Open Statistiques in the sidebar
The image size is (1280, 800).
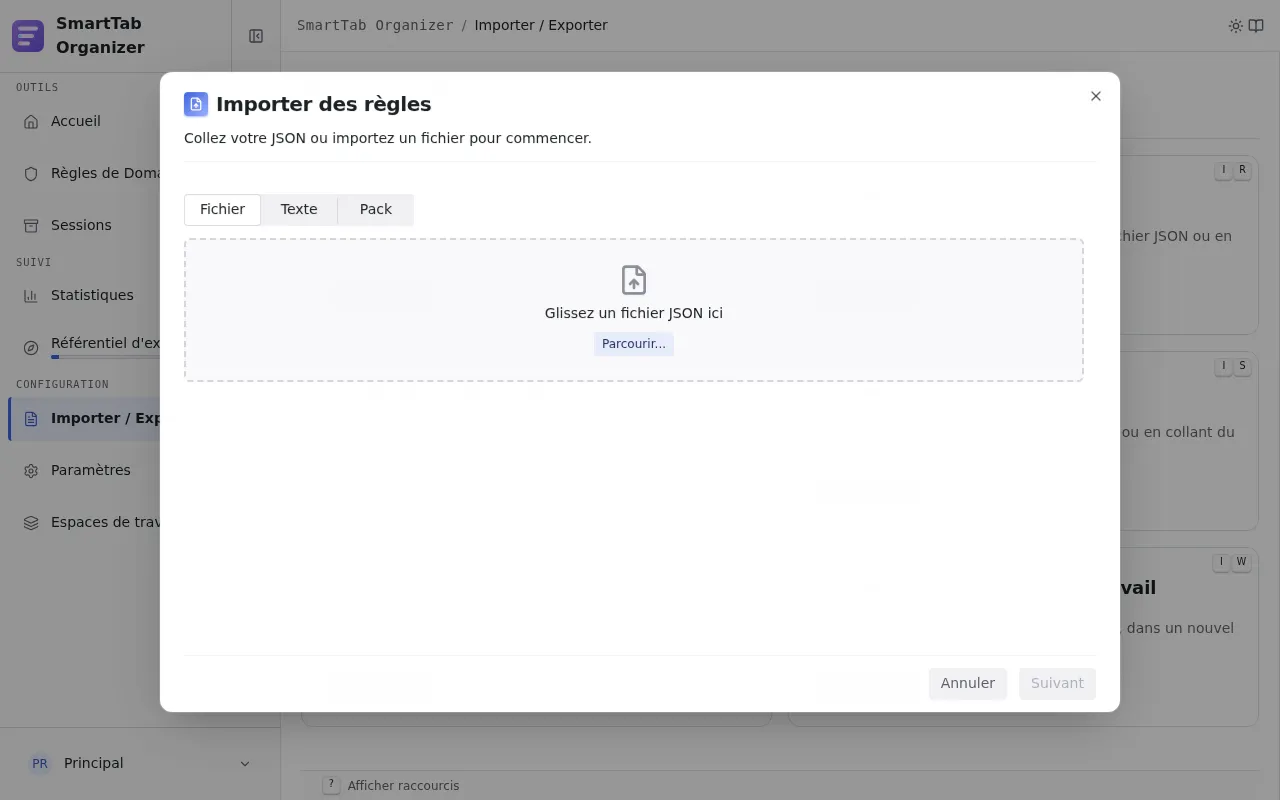pyautogui.click(x=92, y=295)
